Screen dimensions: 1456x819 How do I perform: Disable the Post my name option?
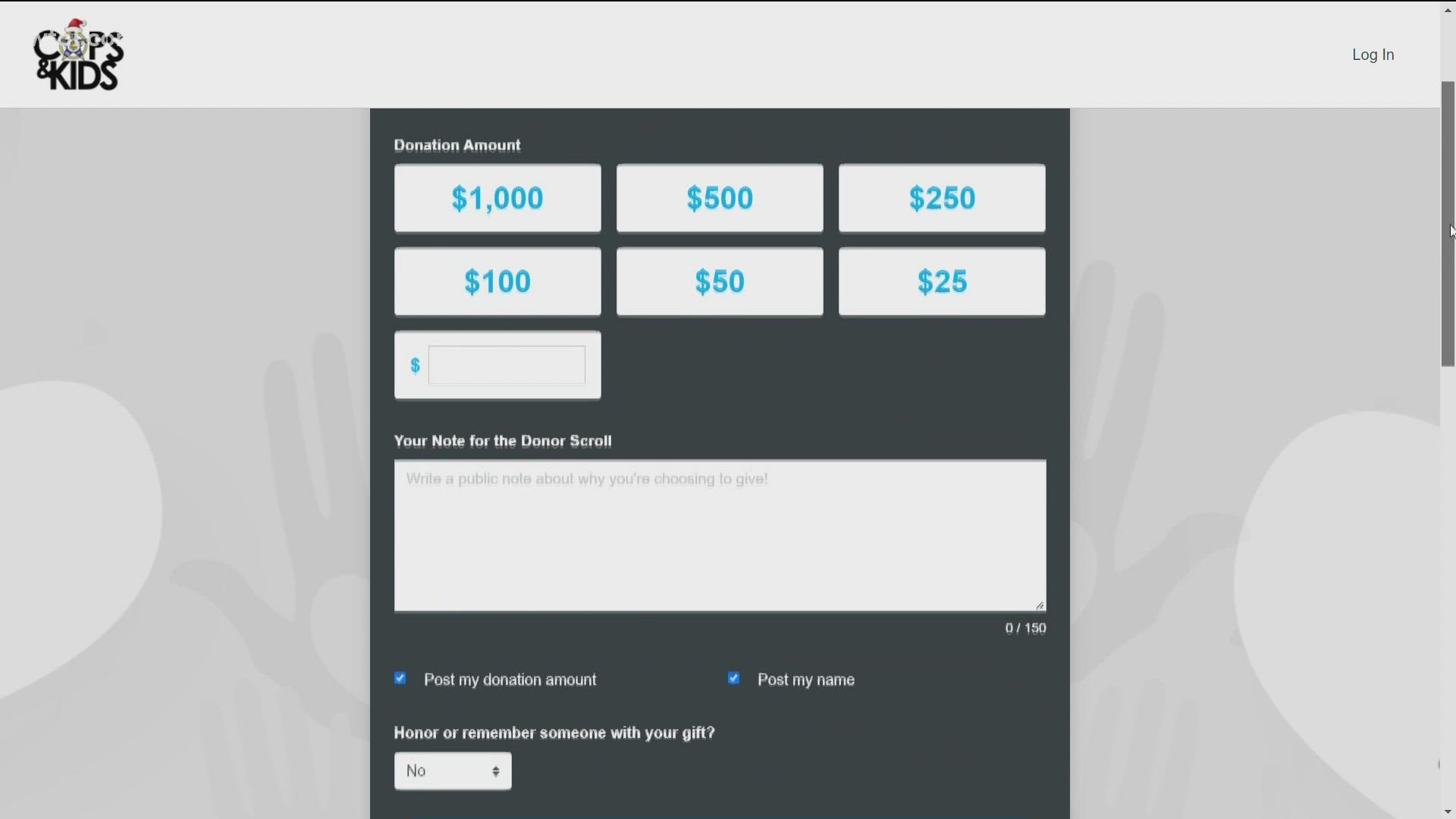pyautogui.click(x=733, y=678)
